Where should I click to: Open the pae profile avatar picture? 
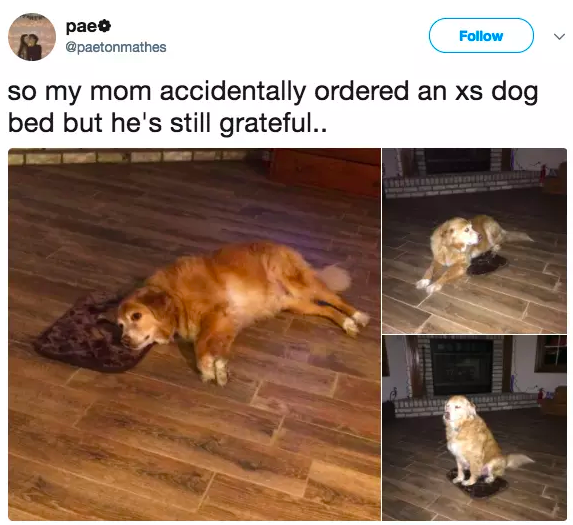point(32,37)
